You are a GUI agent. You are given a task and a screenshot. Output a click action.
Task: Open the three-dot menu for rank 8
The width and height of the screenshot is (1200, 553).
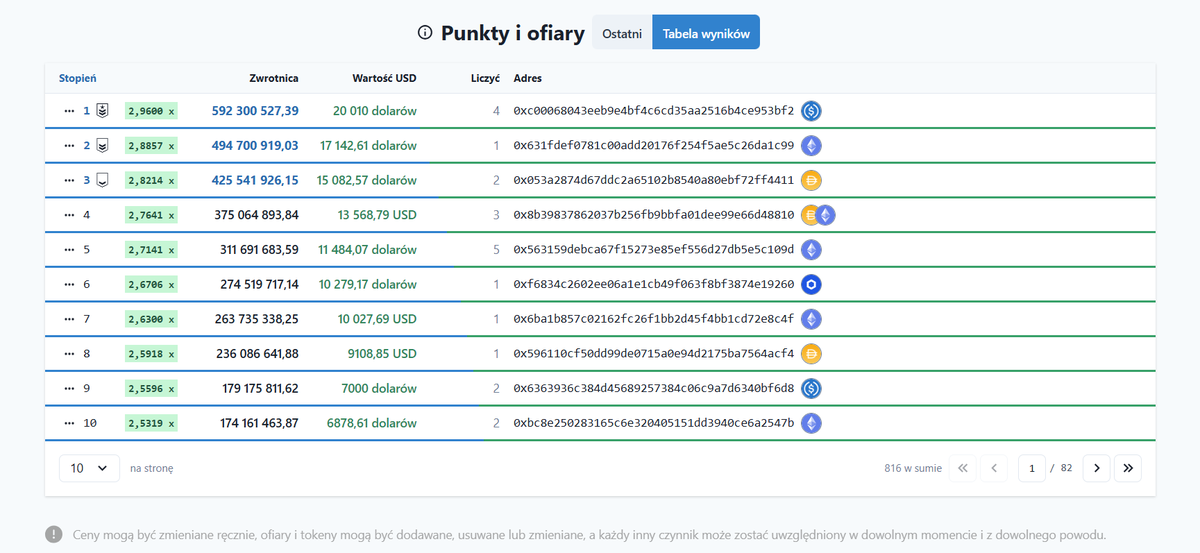(x=69, y=354)
